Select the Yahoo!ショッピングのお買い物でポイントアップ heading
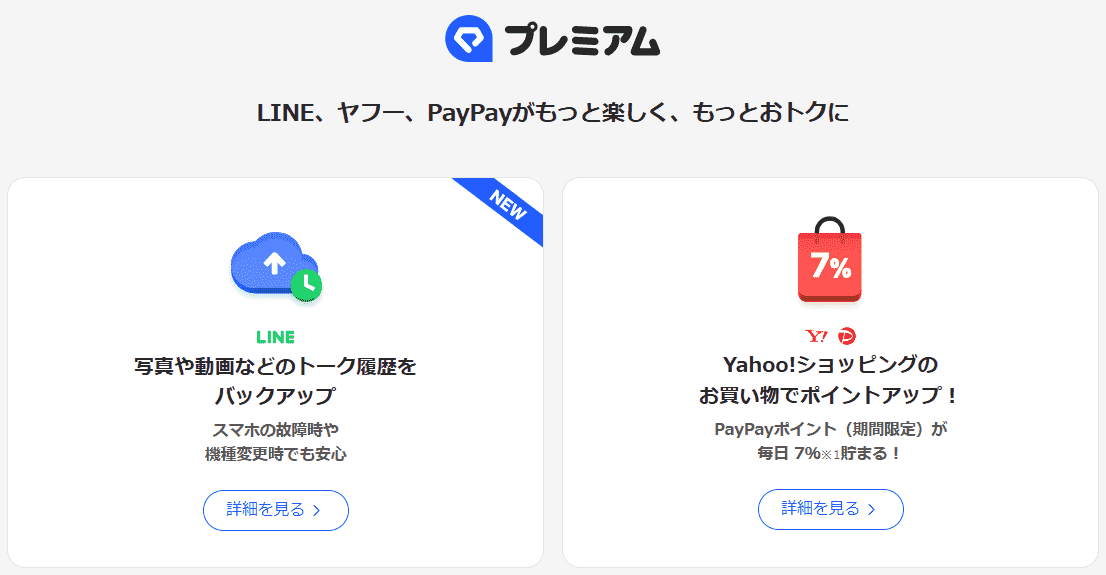 829,380
